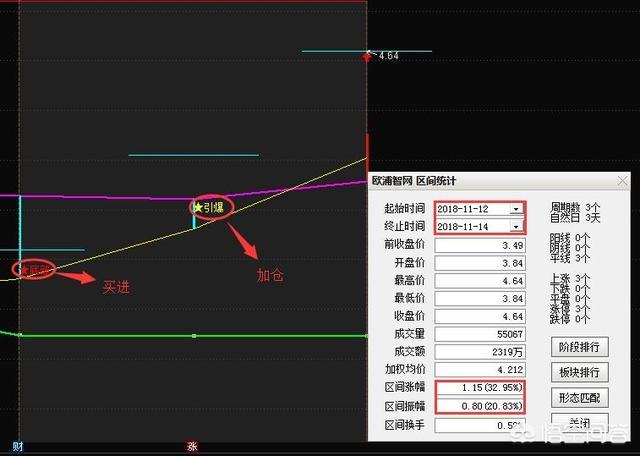Click the 阶段排行 button

click(x=580, y=347)
